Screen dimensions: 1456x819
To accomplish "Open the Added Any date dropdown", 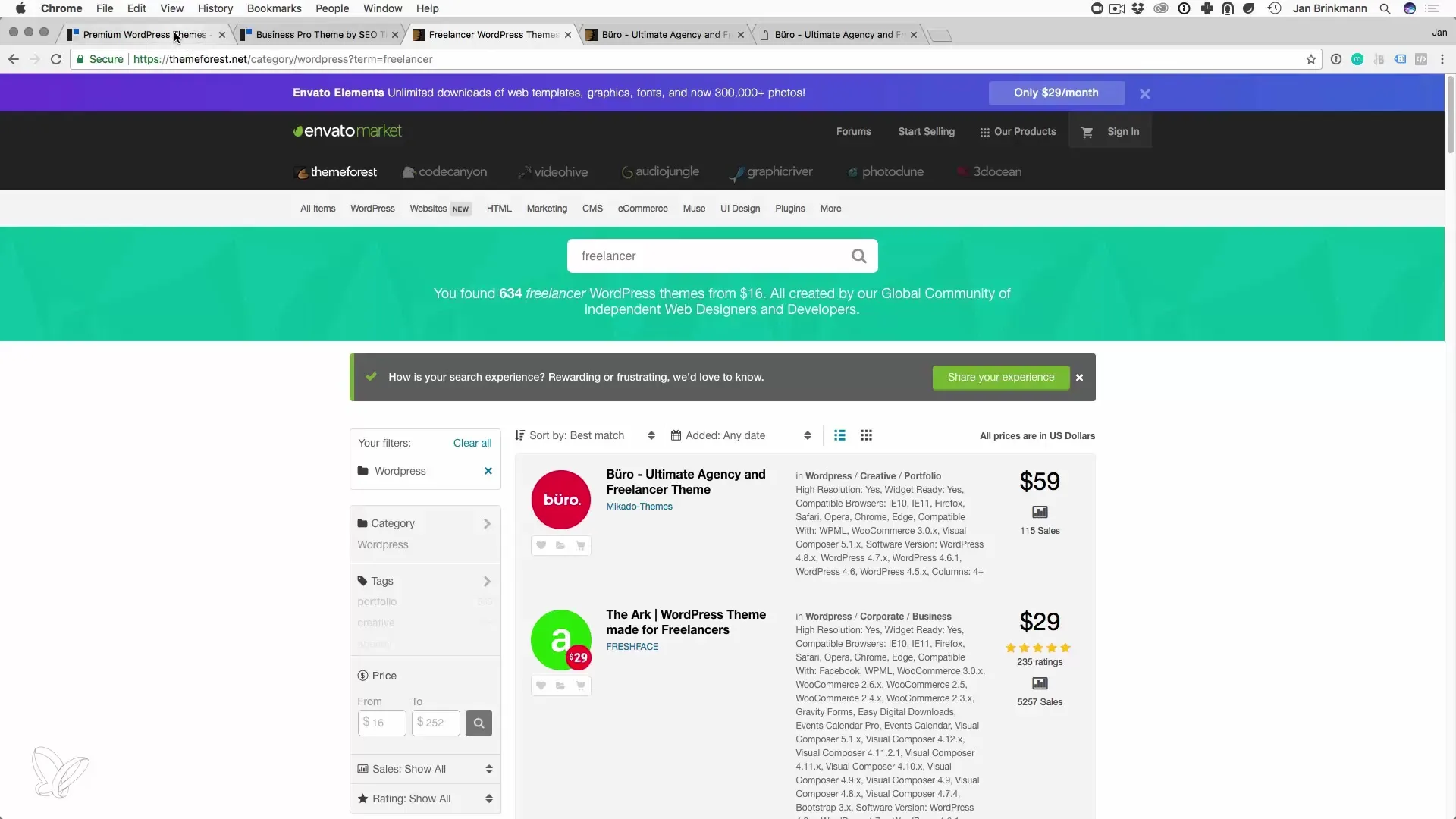I will tap(741, 435).
